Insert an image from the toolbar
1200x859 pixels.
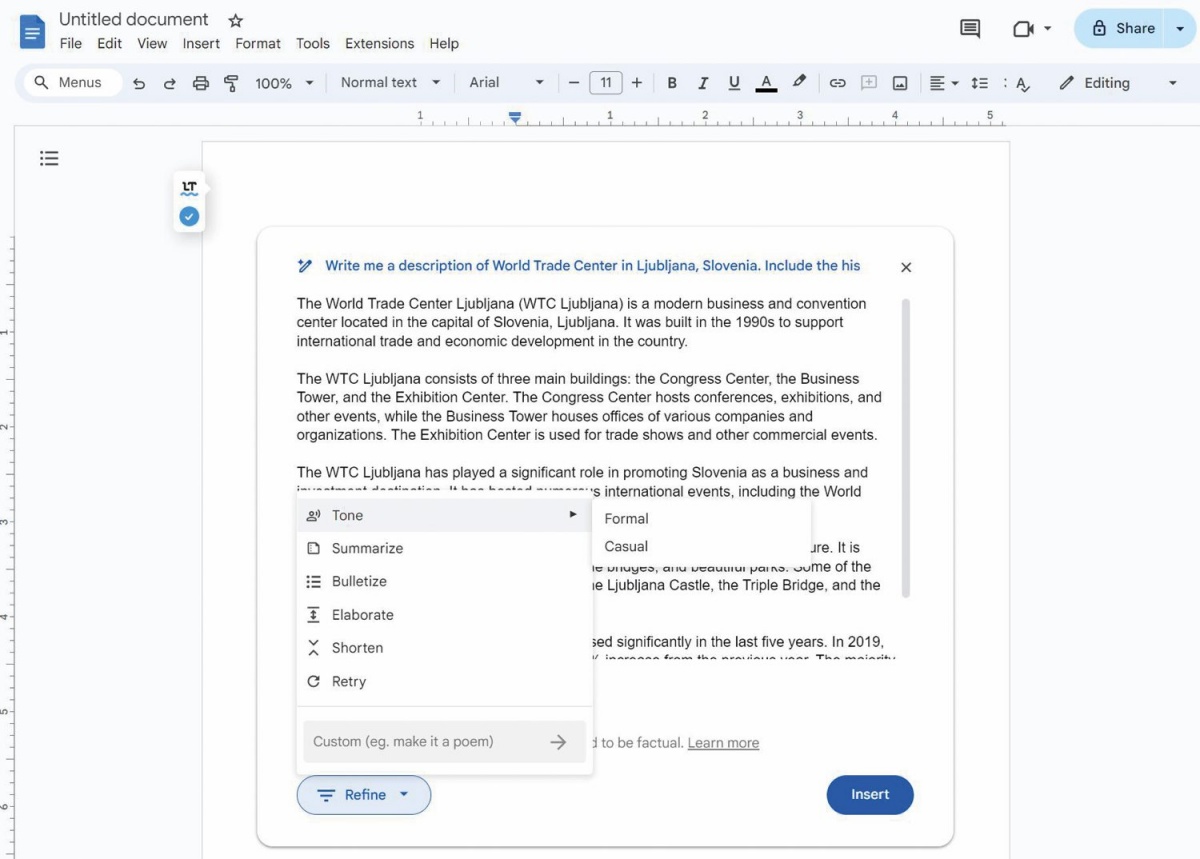[900, 83]
